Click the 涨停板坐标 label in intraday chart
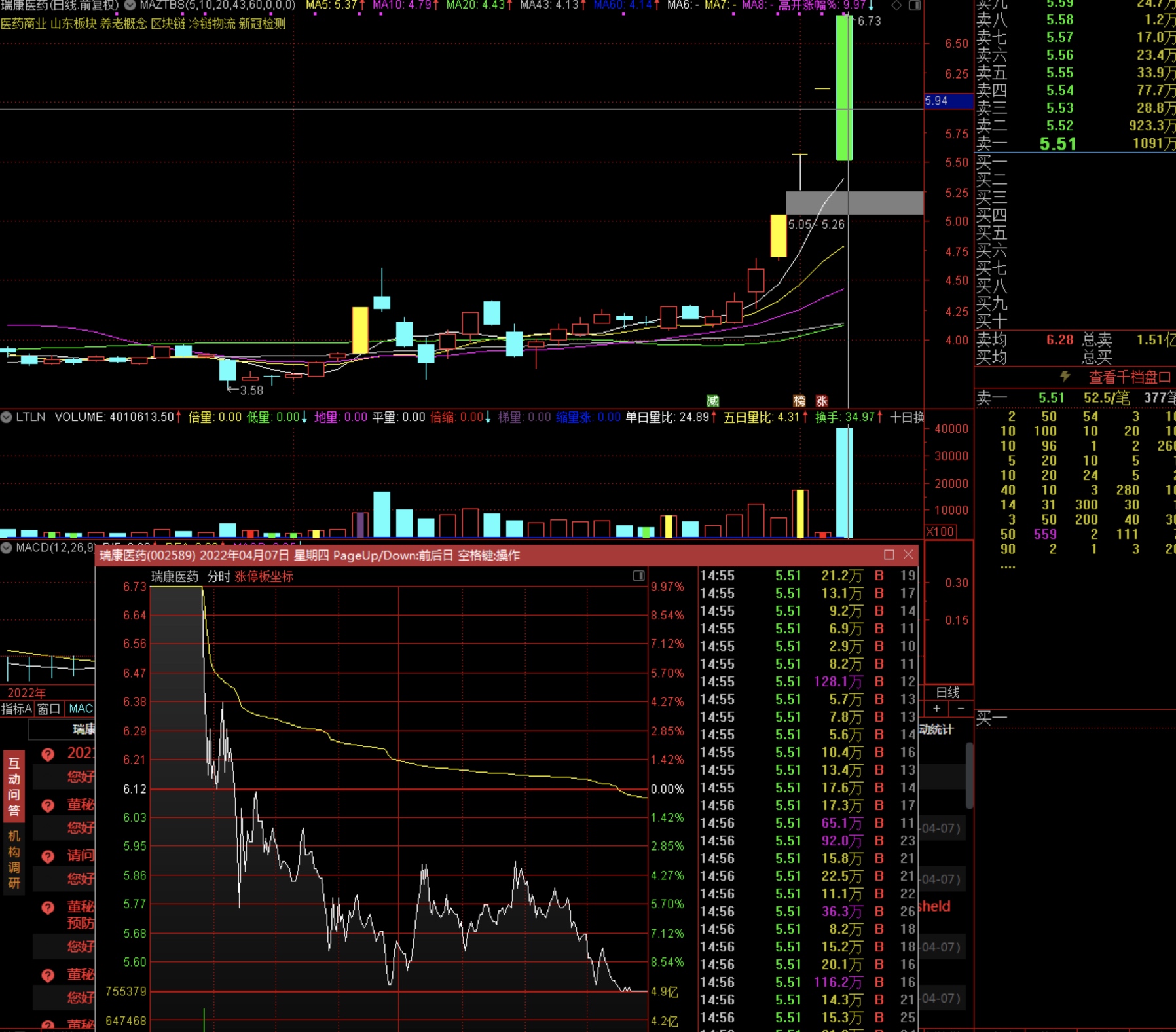1176x1032 pixels. coord(264,576)
